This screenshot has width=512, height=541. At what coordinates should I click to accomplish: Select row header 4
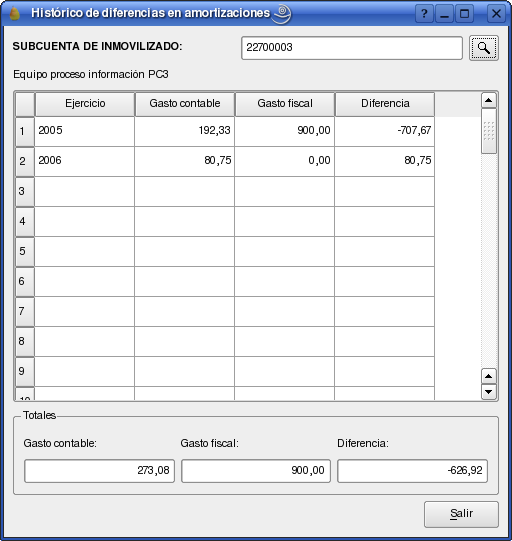click(25, 222)
